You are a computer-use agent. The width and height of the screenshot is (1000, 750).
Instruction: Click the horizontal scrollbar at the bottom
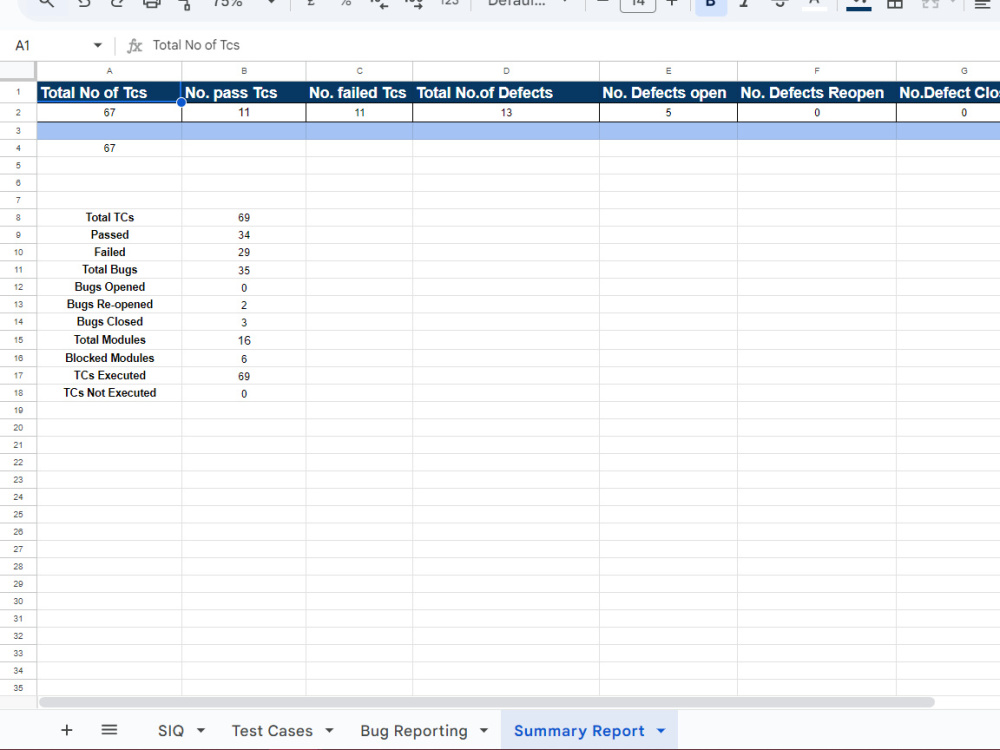coord(487,702)
